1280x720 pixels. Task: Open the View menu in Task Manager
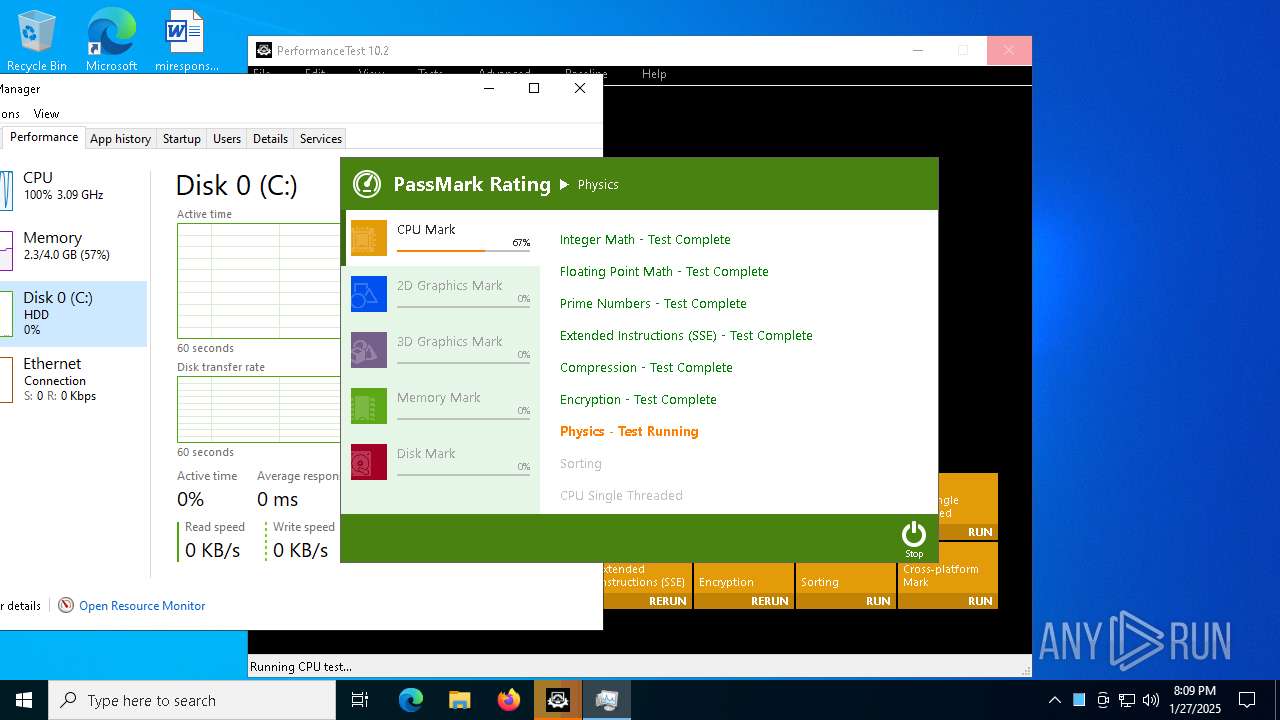point(46,113)
